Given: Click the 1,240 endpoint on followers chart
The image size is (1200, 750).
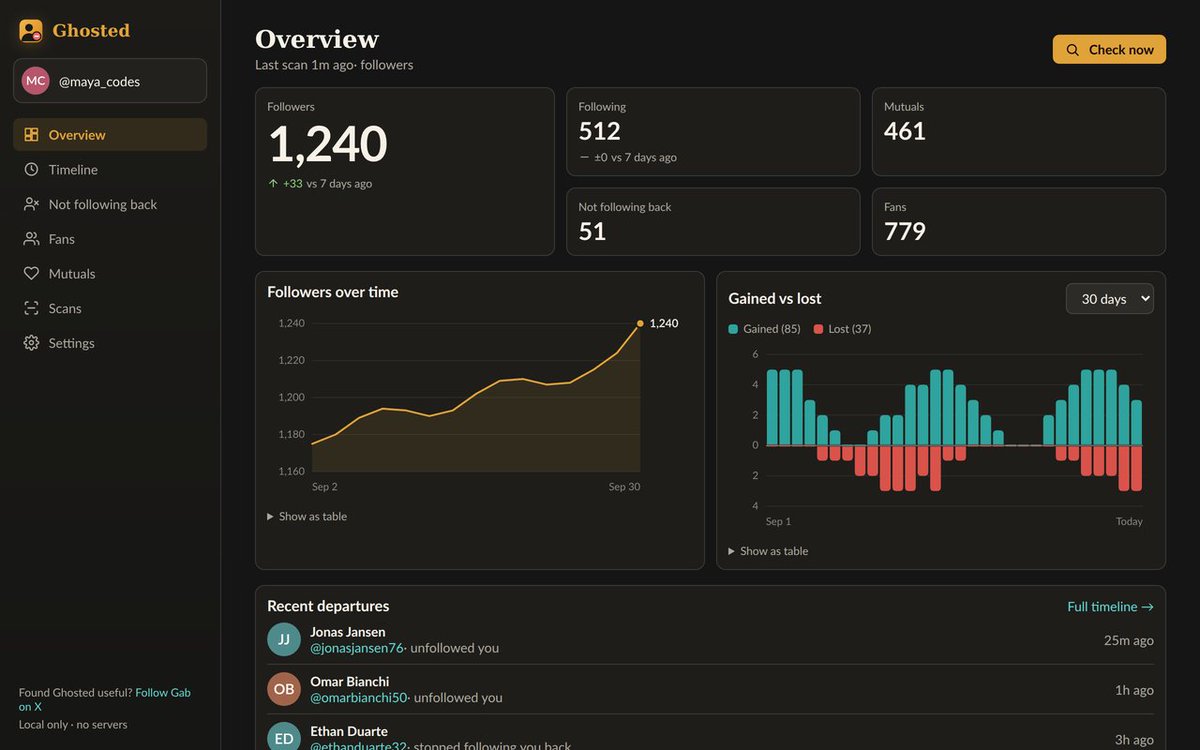Looking at the screenshot, I should pos(640,323).
